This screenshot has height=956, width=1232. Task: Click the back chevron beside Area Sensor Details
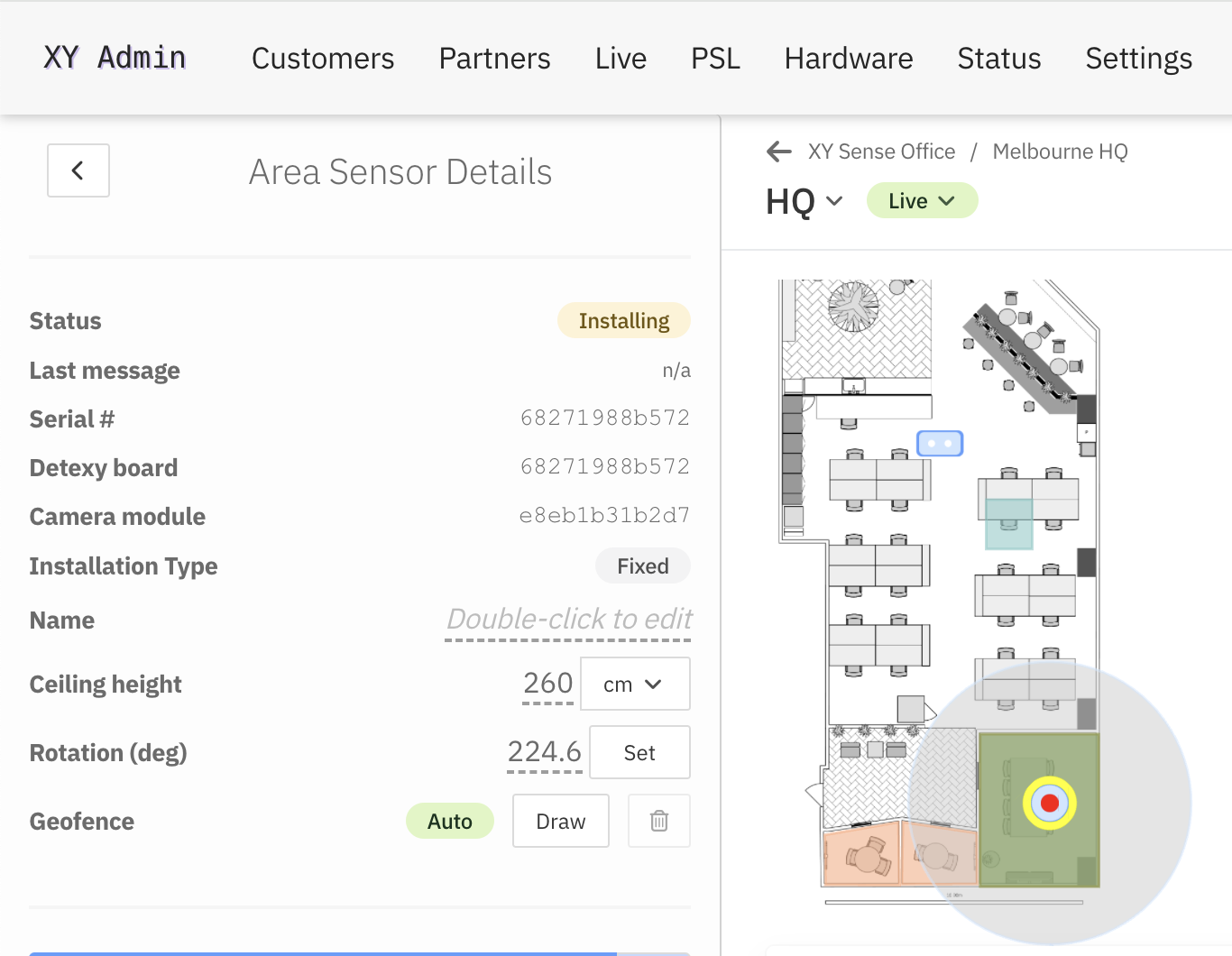pos(78,170)
